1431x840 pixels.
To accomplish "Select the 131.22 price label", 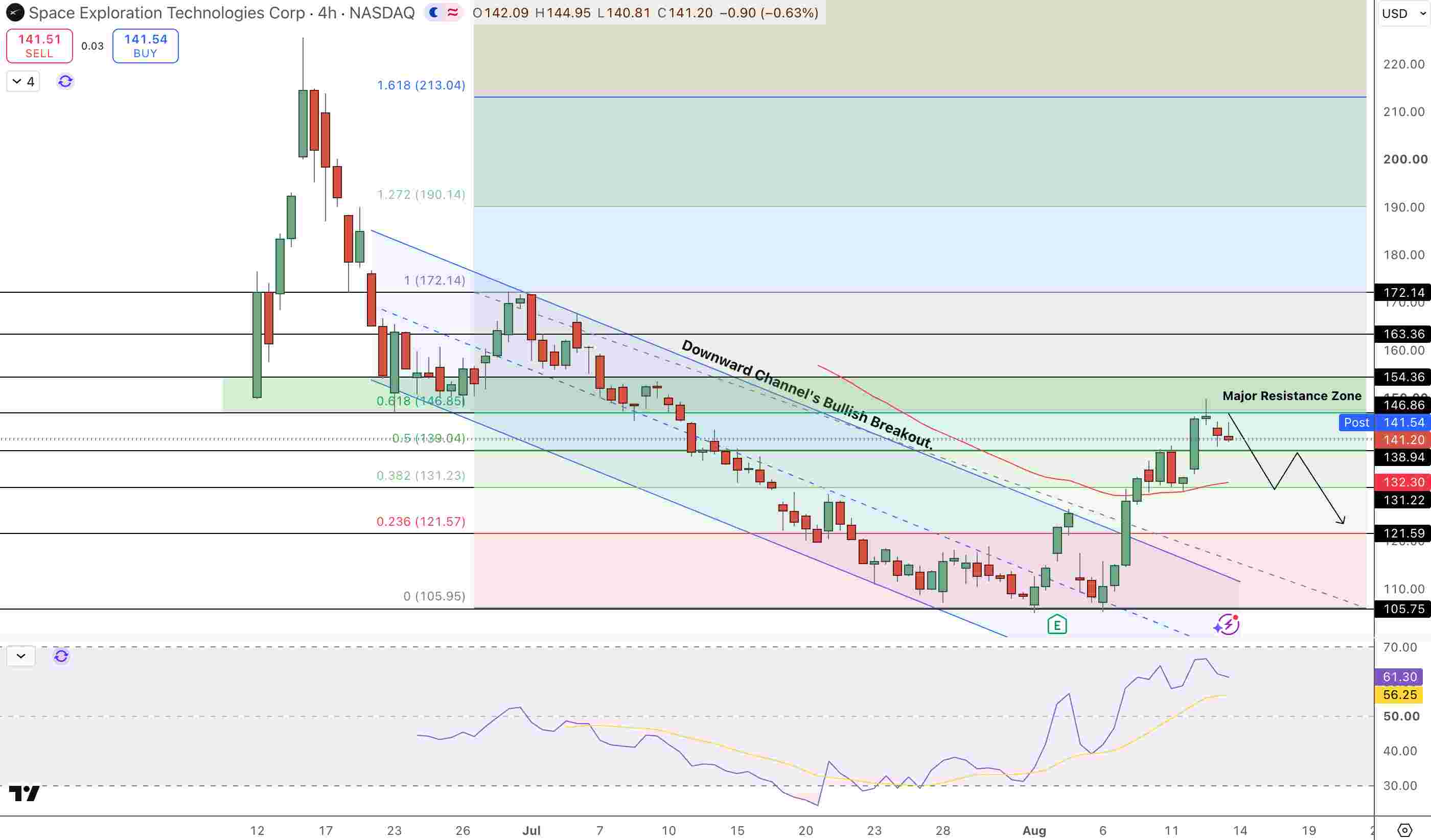I will click(x=1402, y=500).
